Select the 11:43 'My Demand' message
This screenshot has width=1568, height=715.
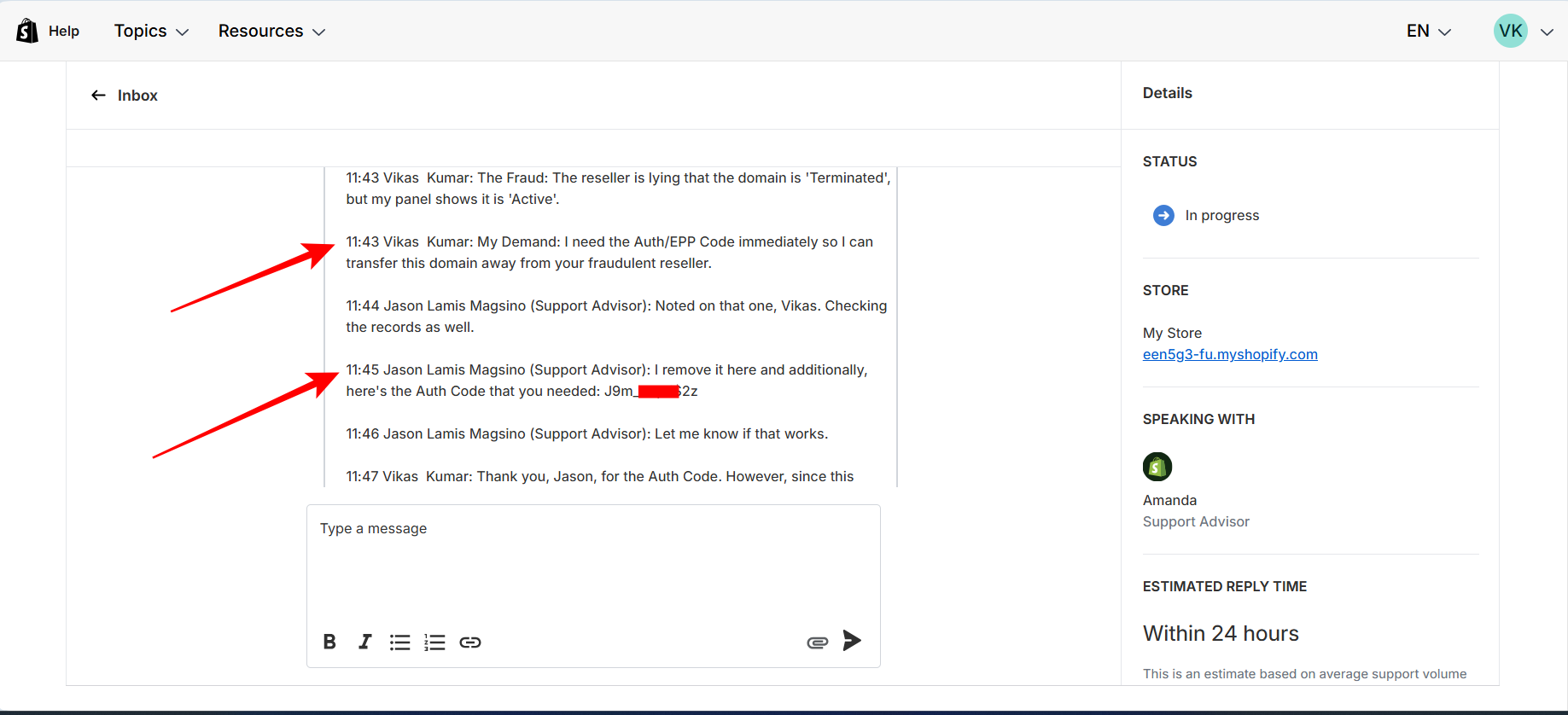pyautogui.click(x=609, y=253)
